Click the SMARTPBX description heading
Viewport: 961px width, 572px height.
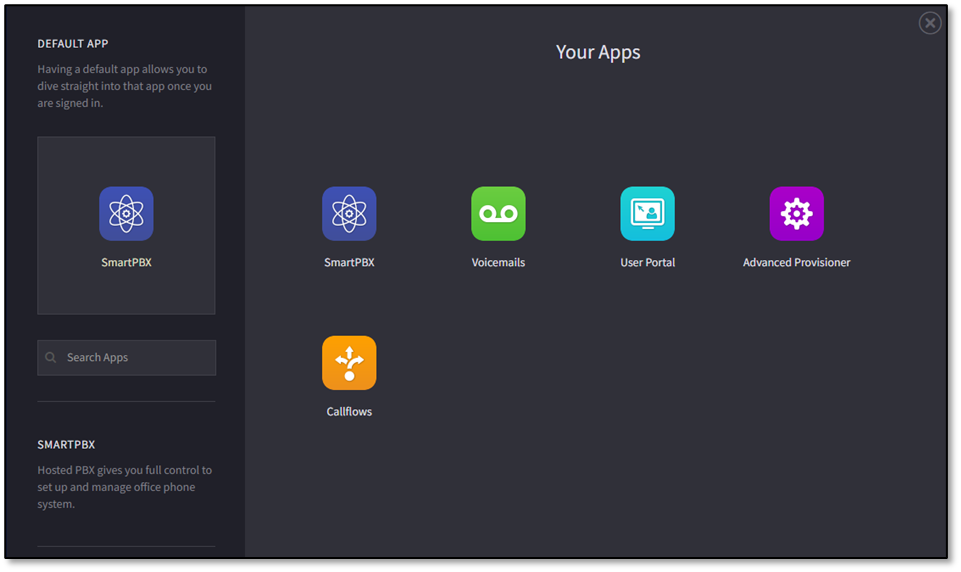click(x=66, y=444)
